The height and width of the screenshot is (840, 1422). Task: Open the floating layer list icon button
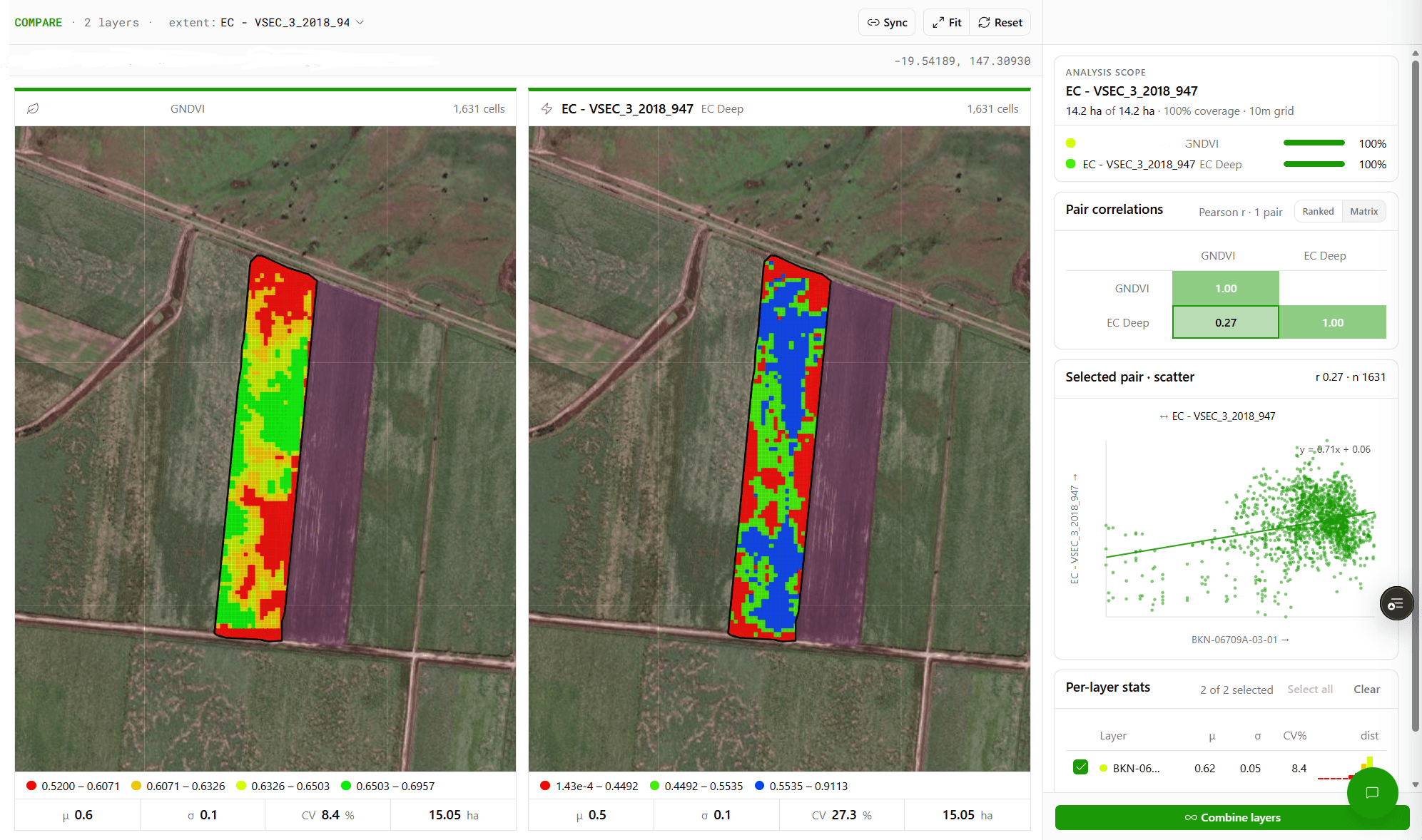[1396, 604]
